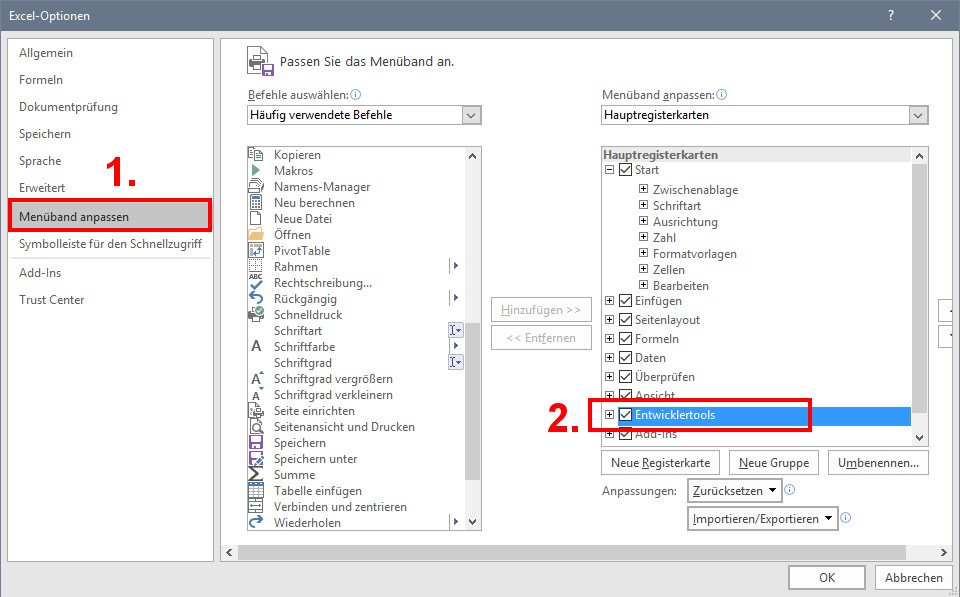Click the info icon next to Zurücksetzen
This screenshot has width=960, height=597.
click(x=790, y=489)
